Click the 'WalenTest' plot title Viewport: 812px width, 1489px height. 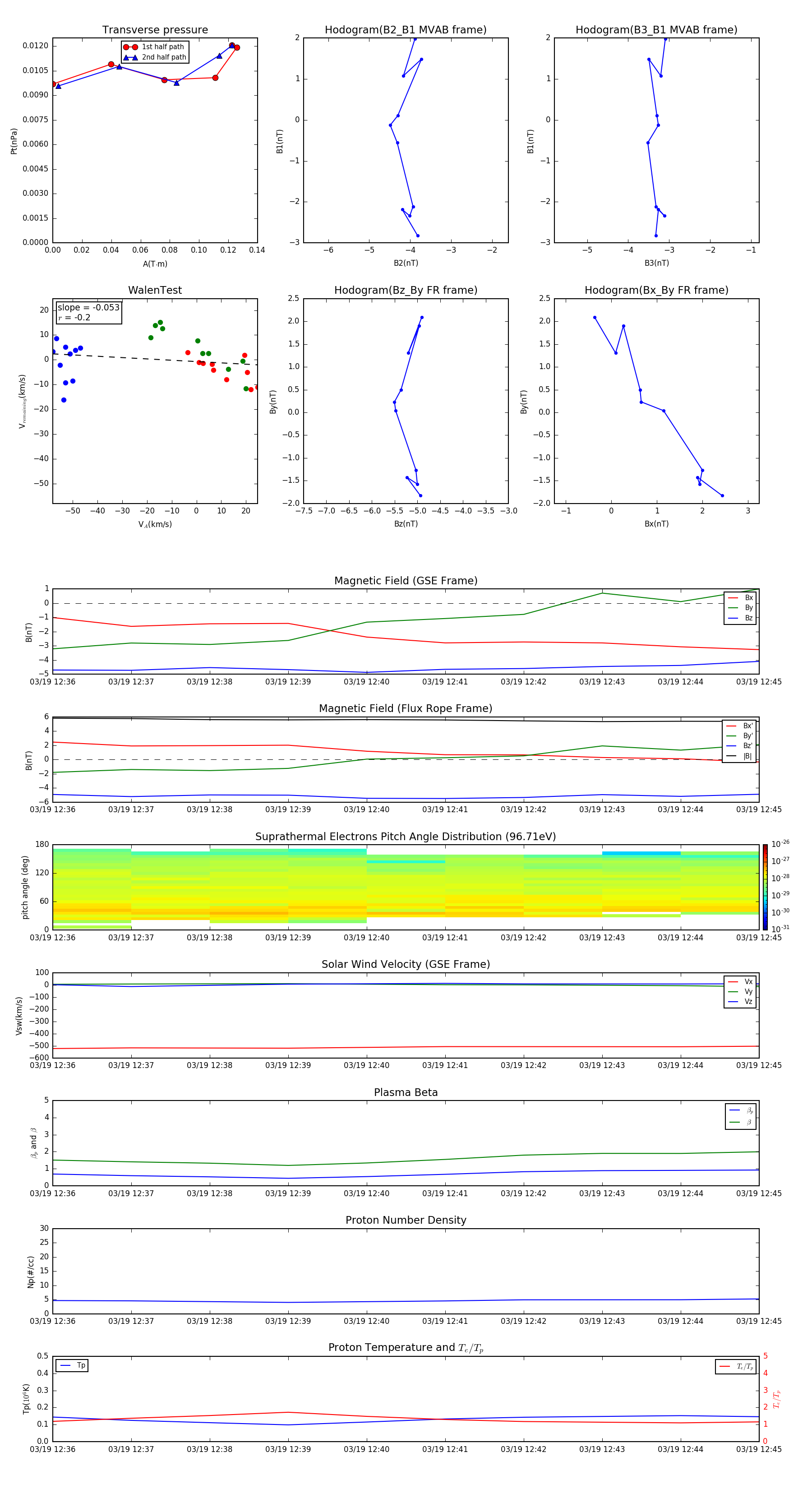[155, 290]
